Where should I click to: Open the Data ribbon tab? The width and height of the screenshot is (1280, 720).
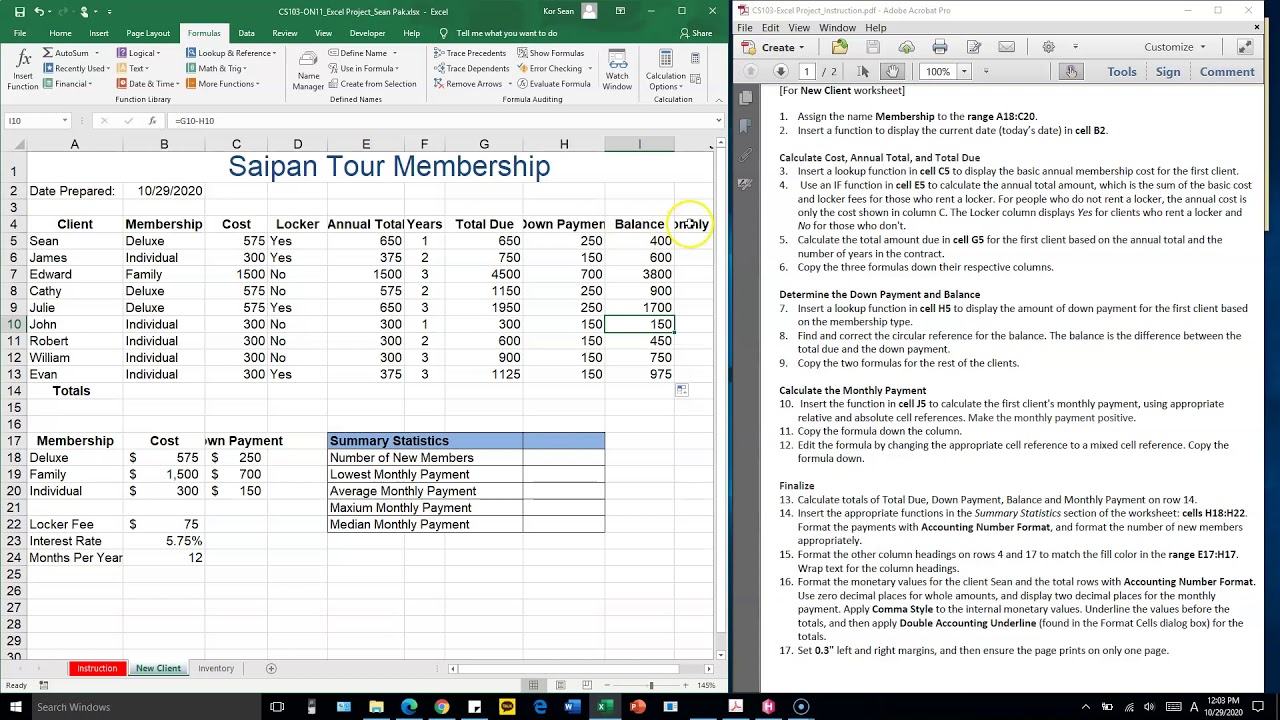point(246,33)
